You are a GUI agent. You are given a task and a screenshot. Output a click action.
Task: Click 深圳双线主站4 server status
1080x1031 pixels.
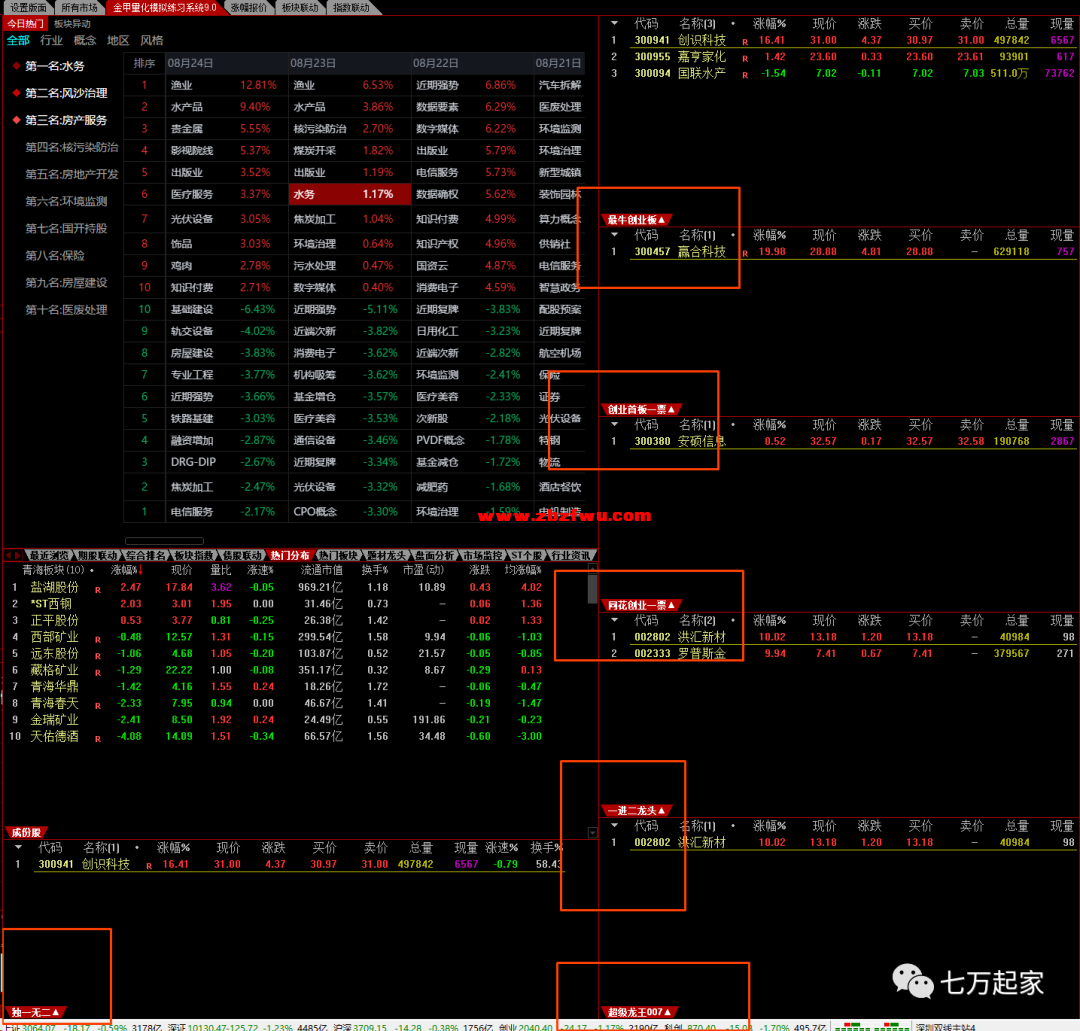[x=946, y=1026]
